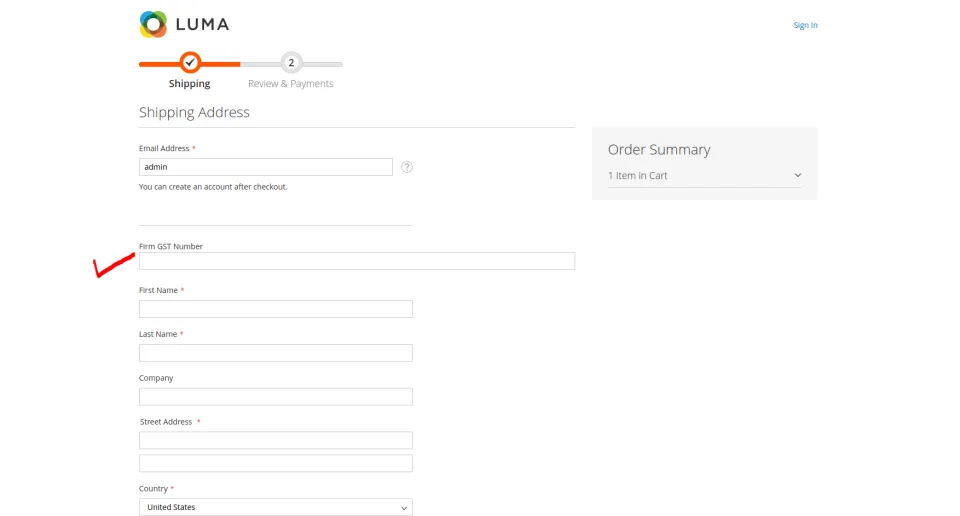Go to Review & Payments step 2
Viewport: 960px width, 516px height.
(291, 62)
